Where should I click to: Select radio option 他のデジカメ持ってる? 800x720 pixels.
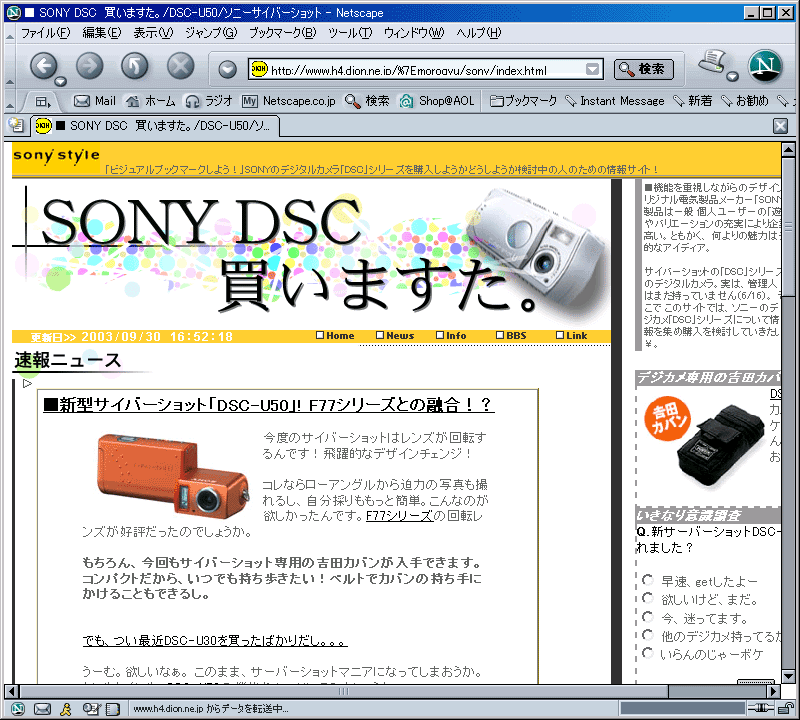[648, 635]
